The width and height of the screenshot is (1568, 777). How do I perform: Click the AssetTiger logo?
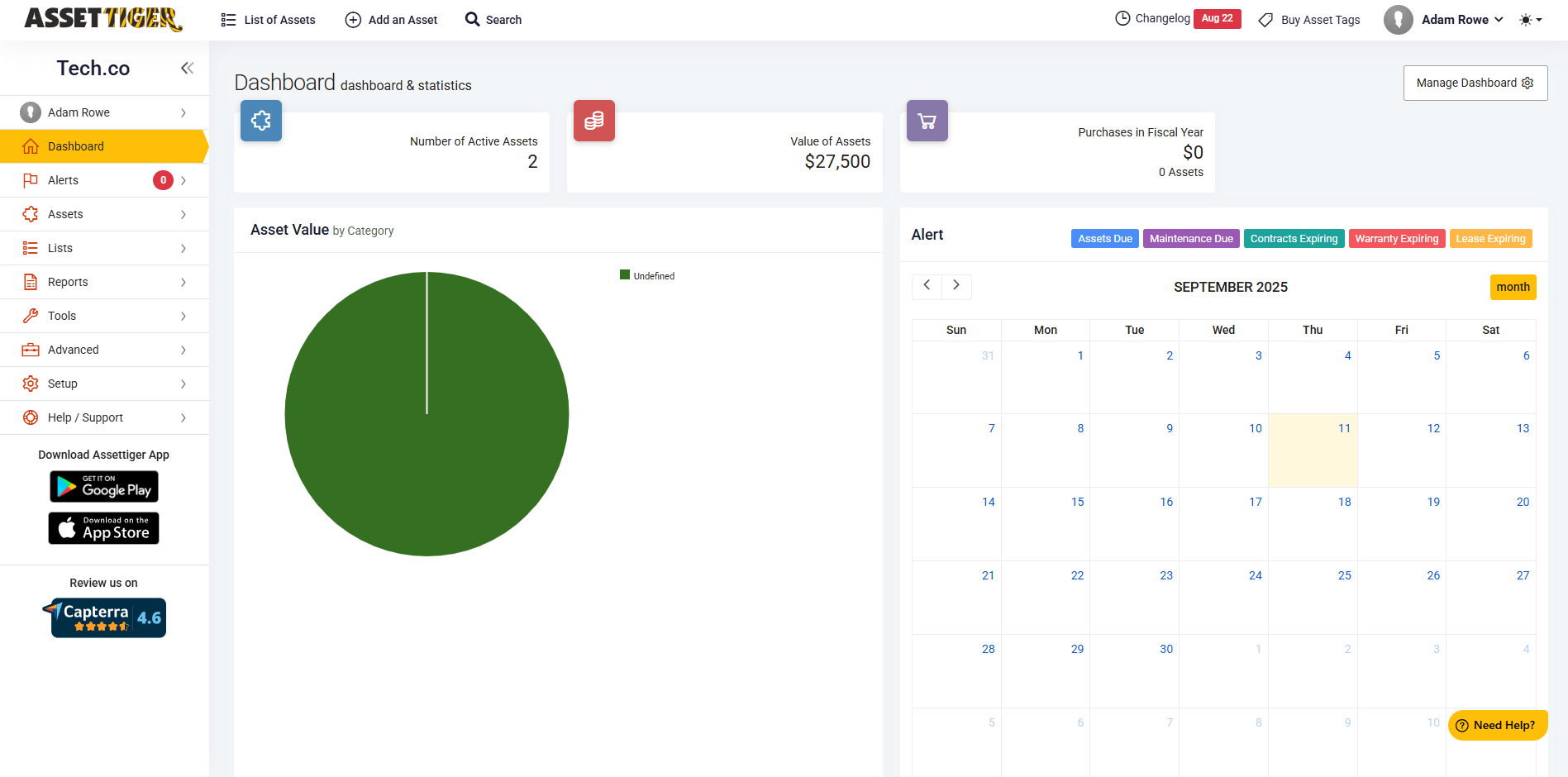click(x=103, y=19)
